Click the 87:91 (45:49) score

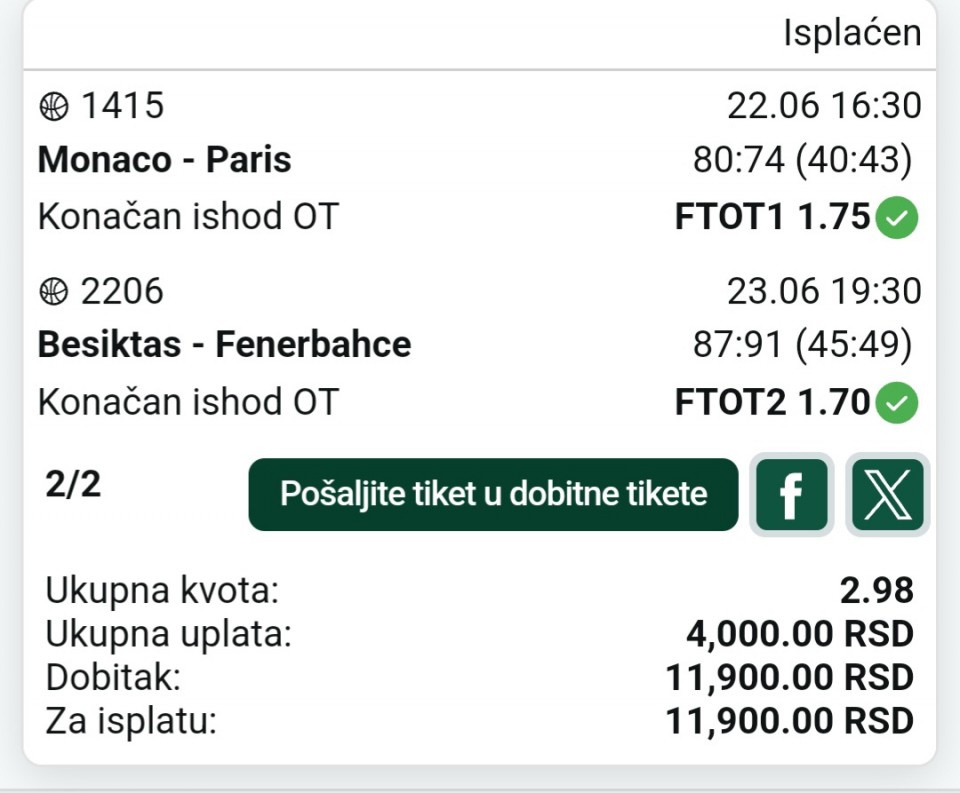pyautogui.click(x=803, y=345)
